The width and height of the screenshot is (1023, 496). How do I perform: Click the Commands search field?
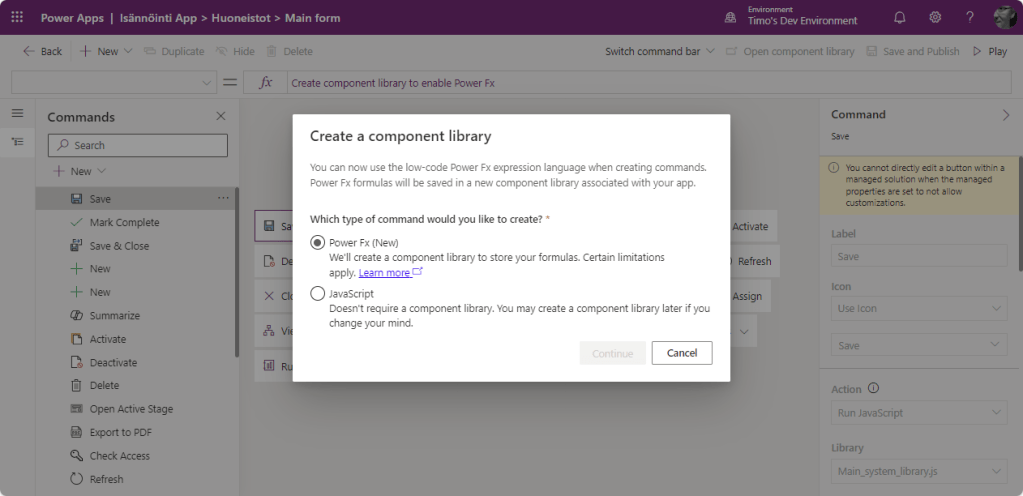(138, 146)
